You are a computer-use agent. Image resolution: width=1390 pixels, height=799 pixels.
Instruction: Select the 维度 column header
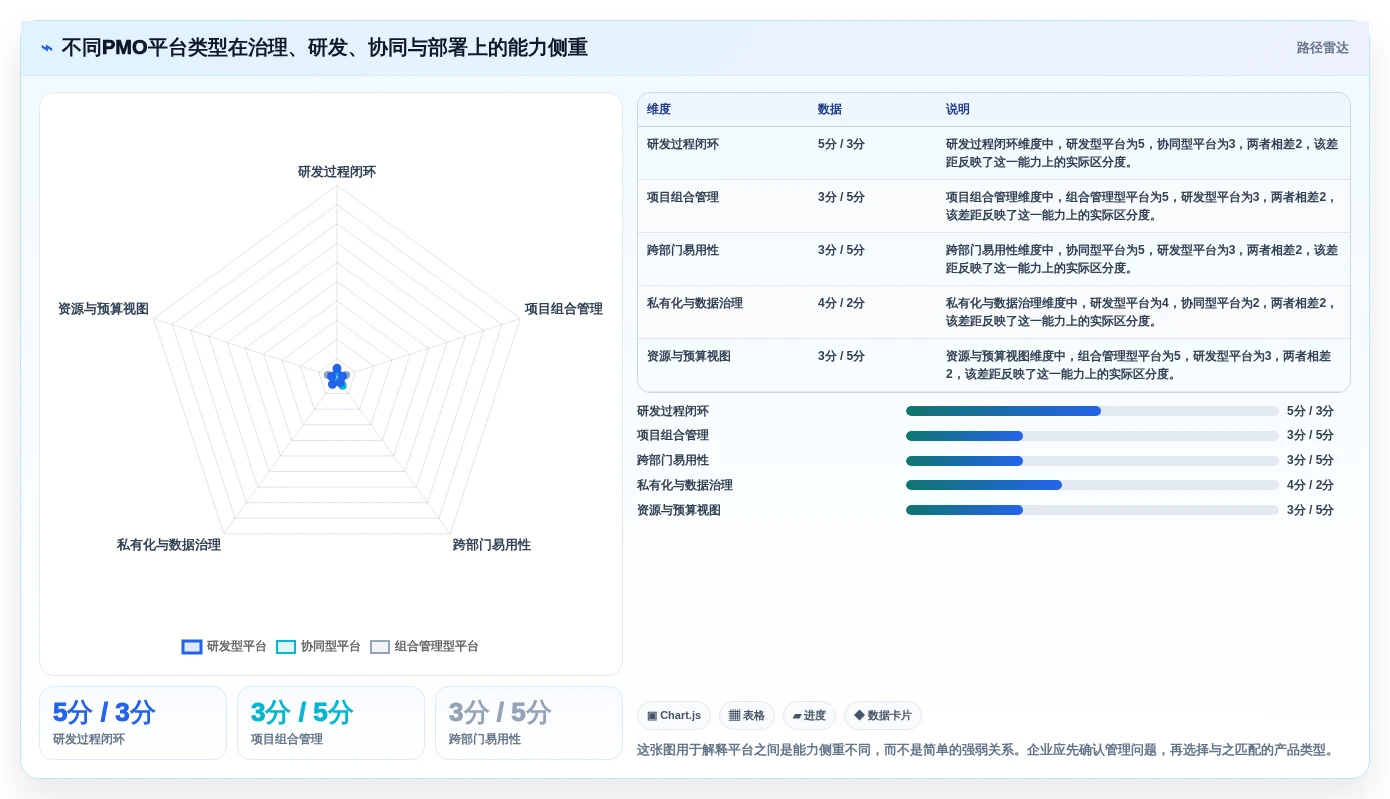(659, 110)
